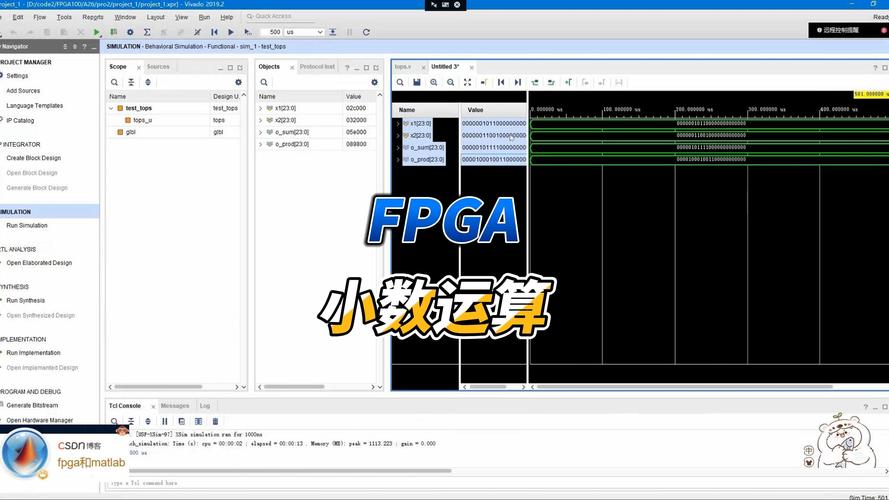This screenshot has height=500, width=889.
Task: Open the Tools menu
Action: (64, 17)
